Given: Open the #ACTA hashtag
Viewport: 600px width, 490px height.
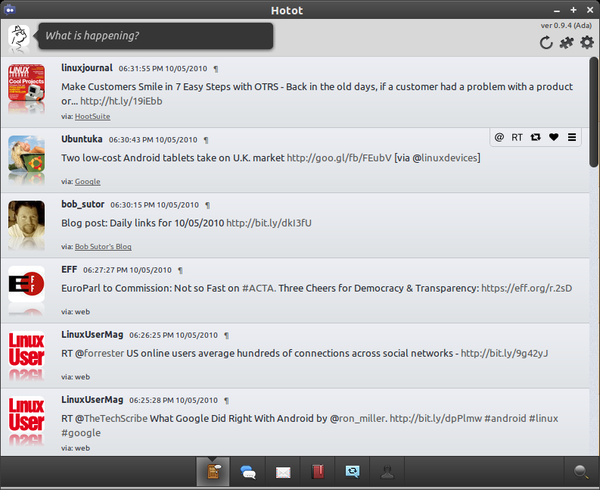Looking at the screenshot, I should pos(258,288).
